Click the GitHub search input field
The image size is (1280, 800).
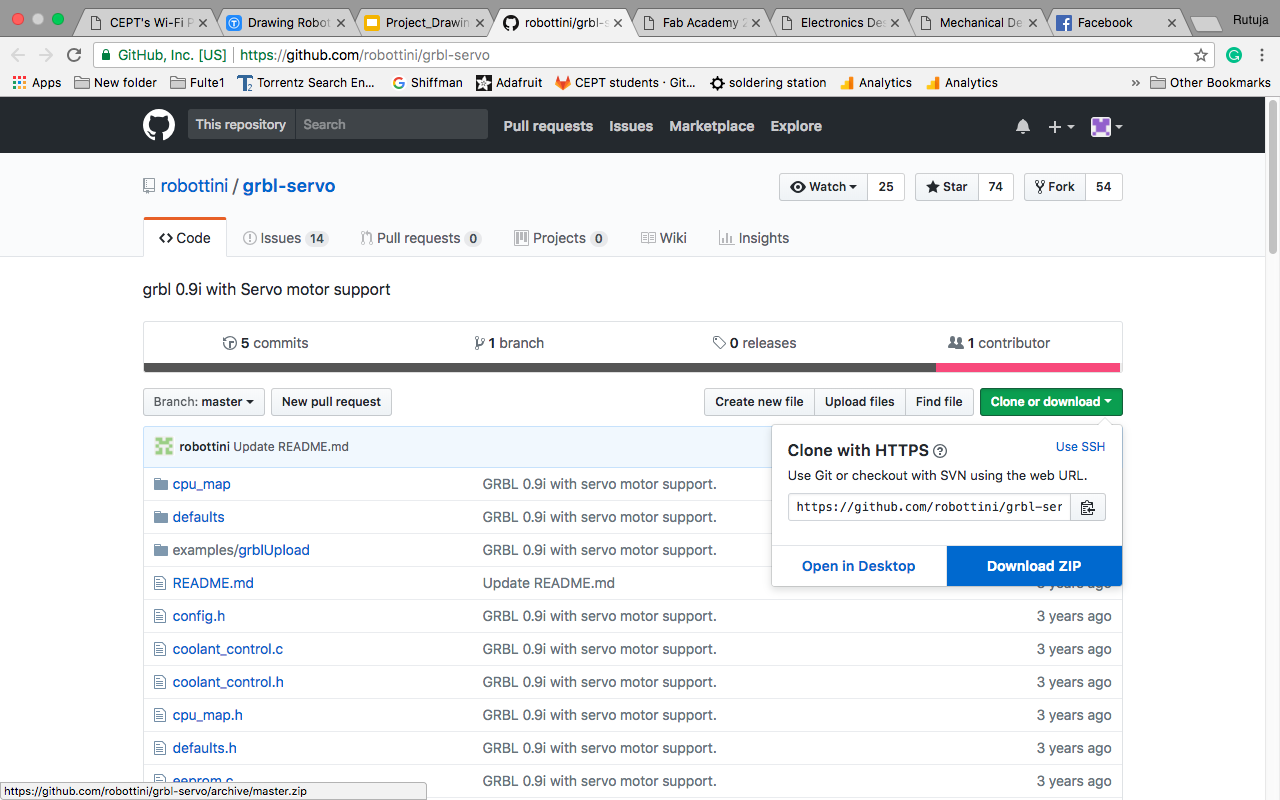coord(391,125)
